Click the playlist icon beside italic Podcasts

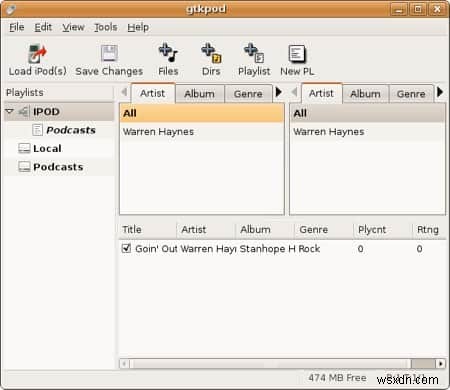pos(37,130)
